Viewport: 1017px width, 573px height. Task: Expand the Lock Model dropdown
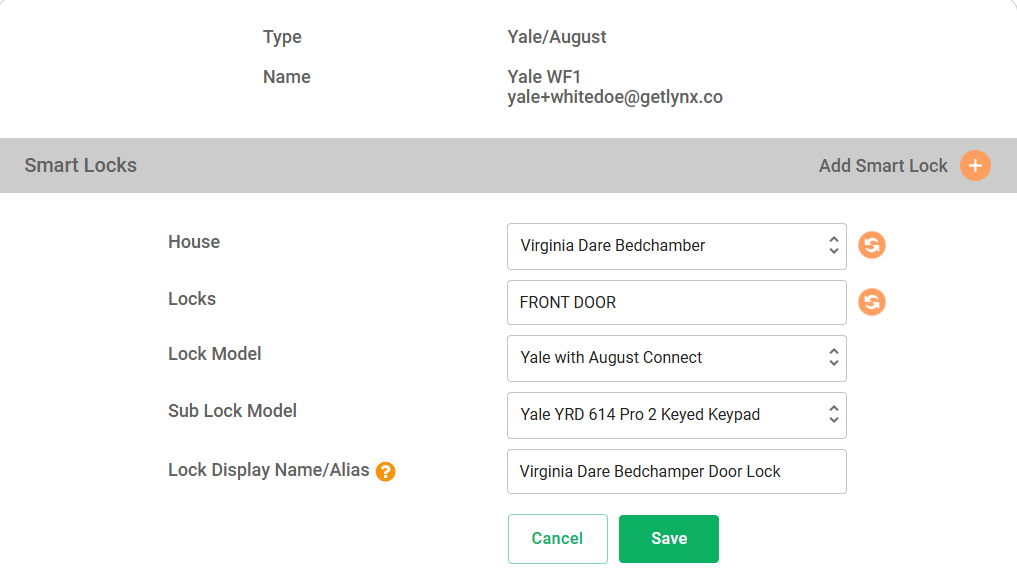pos(676,358)
